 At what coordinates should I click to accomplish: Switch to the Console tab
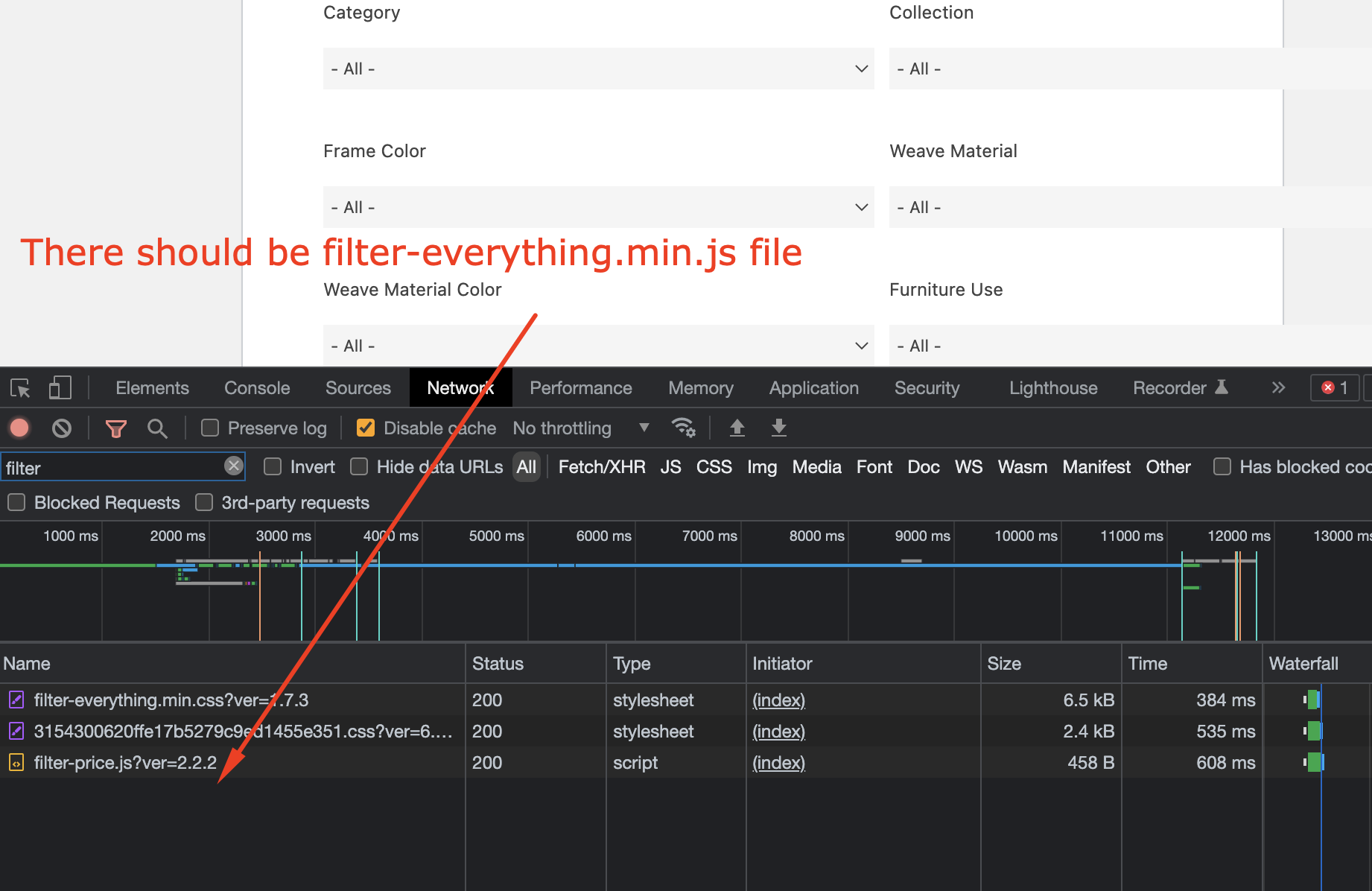pos(257,388)
